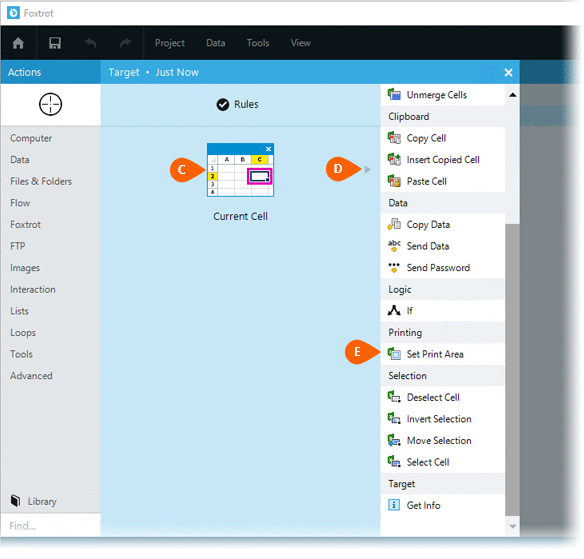This screenshot has width=584, height=559.
Task: Click the Set Print Area icon
Action: coord(394,354)
